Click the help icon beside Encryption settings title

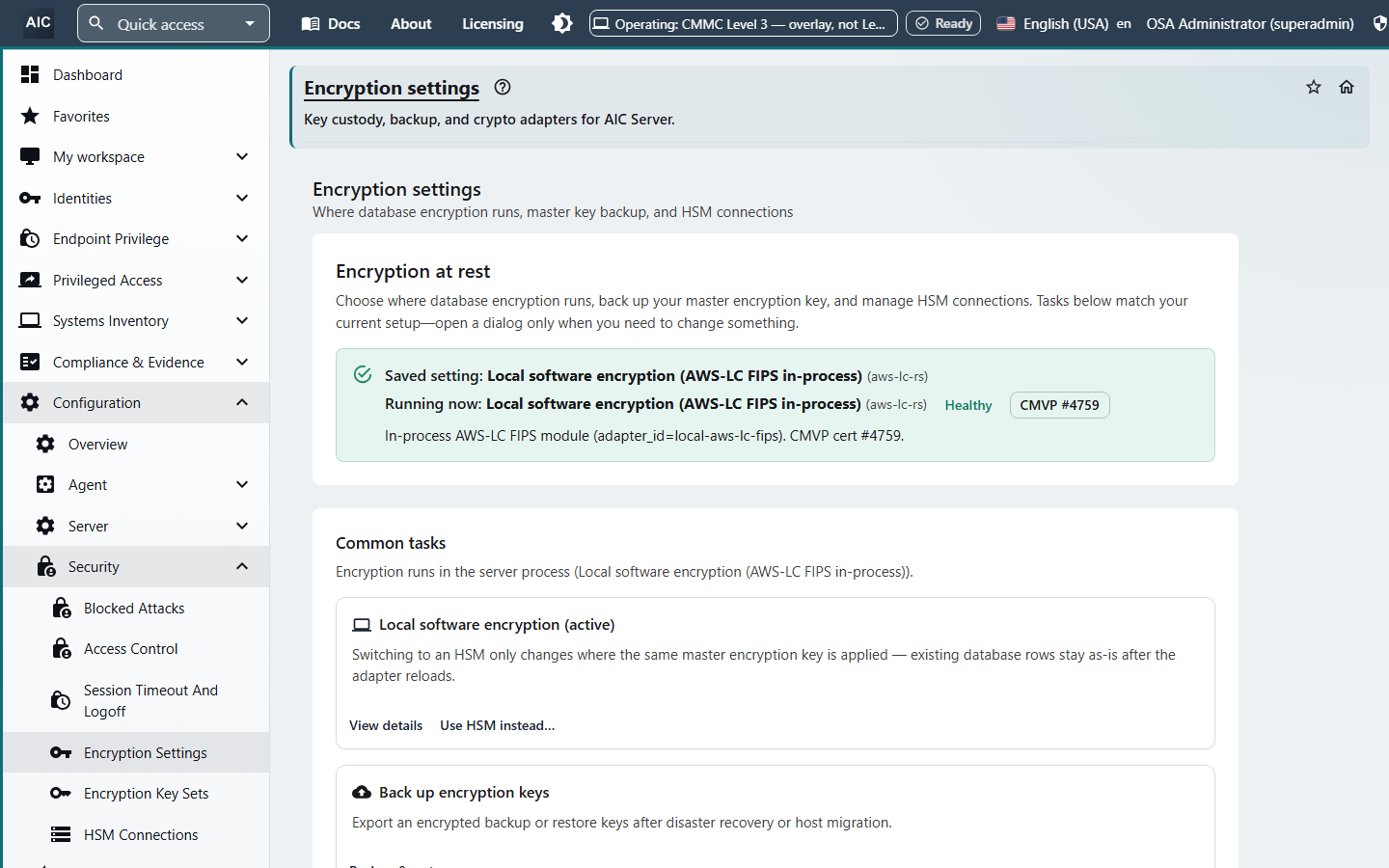(503, 88)
